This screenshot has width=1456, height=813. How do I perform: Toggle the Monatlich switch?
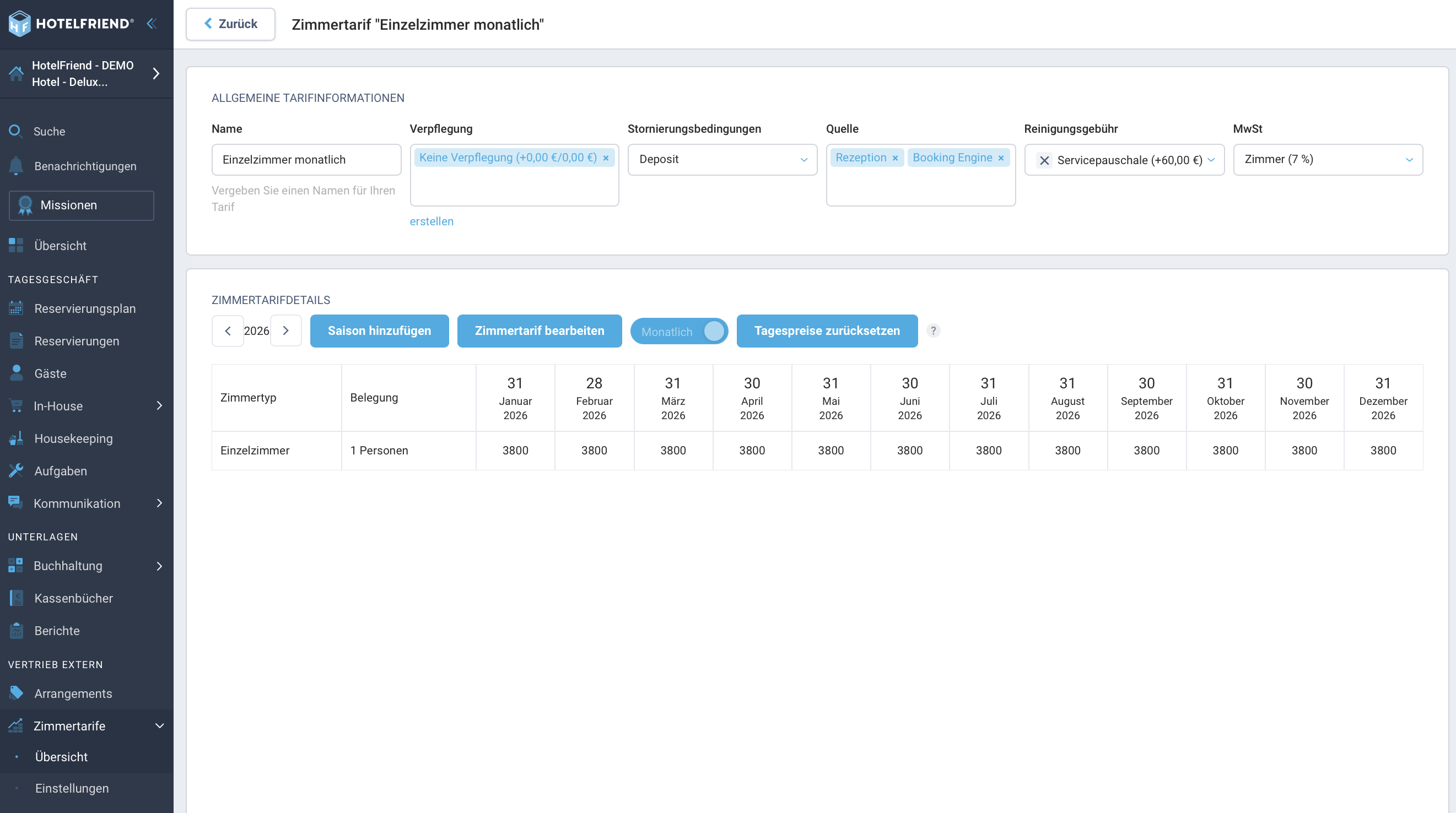click(679, 331)
